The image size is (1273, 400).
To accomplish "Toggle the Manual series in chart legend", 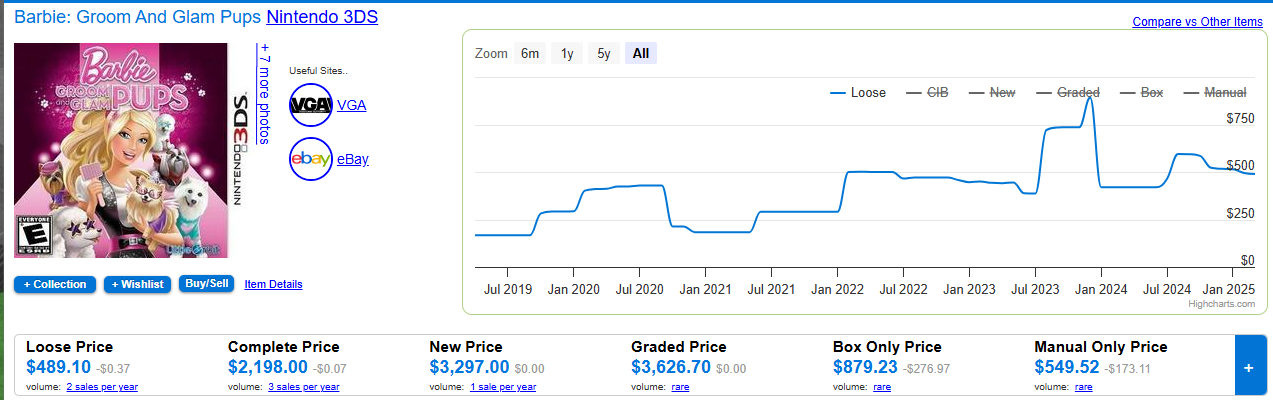I will [1214, 92].
